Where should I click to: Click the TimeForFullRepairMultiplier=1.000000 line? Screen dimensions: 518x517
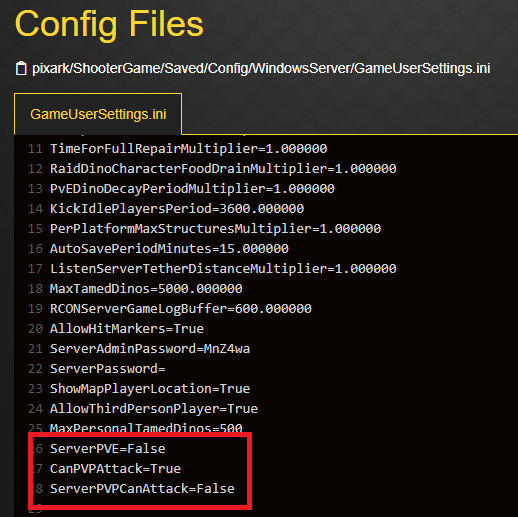click(x=189, y=149)
